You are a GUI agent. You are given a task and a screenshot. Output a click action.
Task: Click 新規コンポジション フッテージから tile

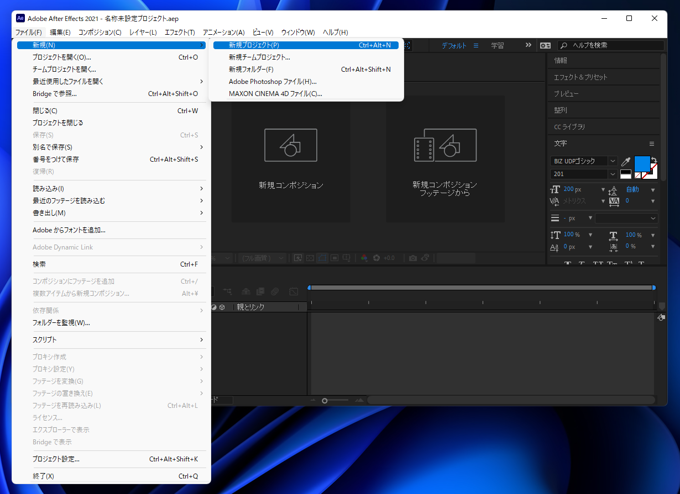click(445, 159)
